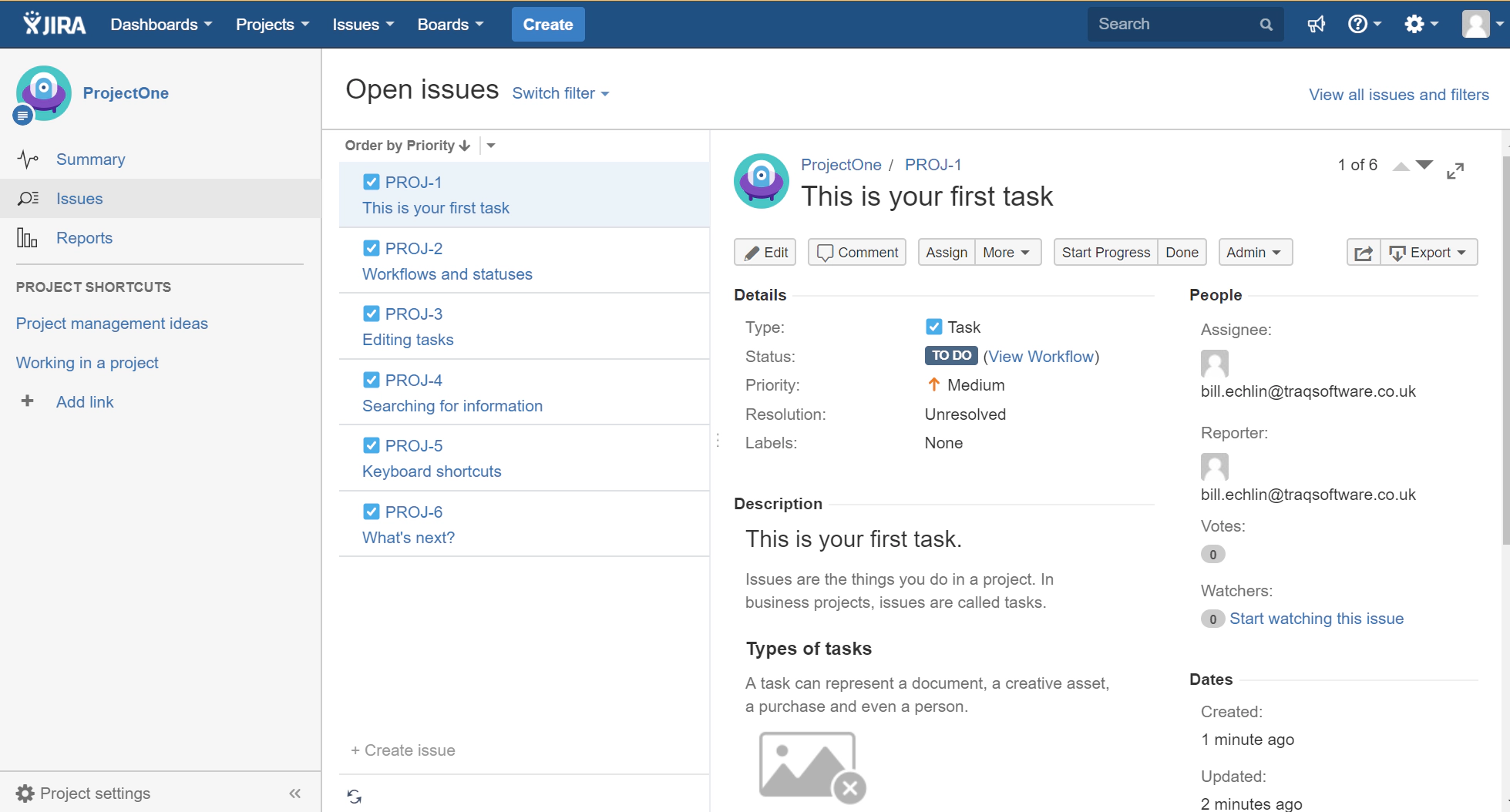Click the Task type checkbox on PROJ-3
Screen dimensions: 1510x812
tap(372, 313)
